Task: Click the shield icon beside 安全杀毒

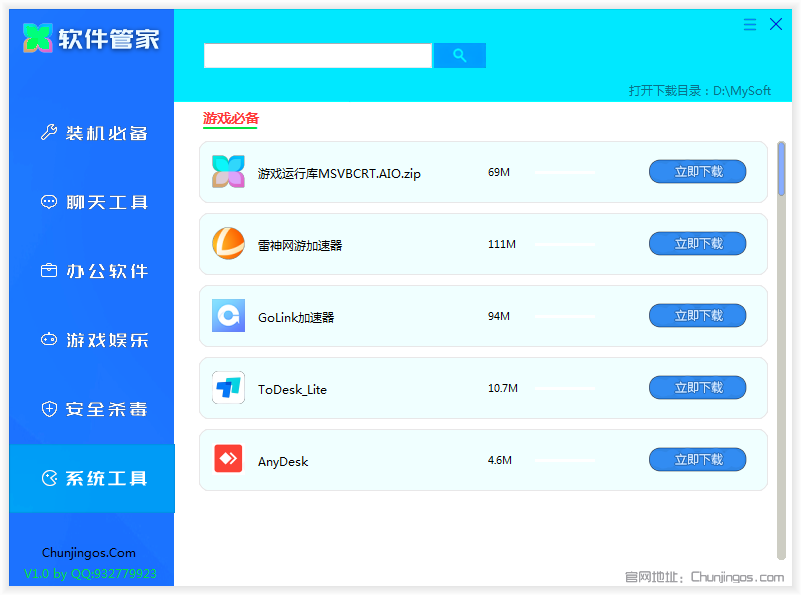Action: (x=49, y=409)
